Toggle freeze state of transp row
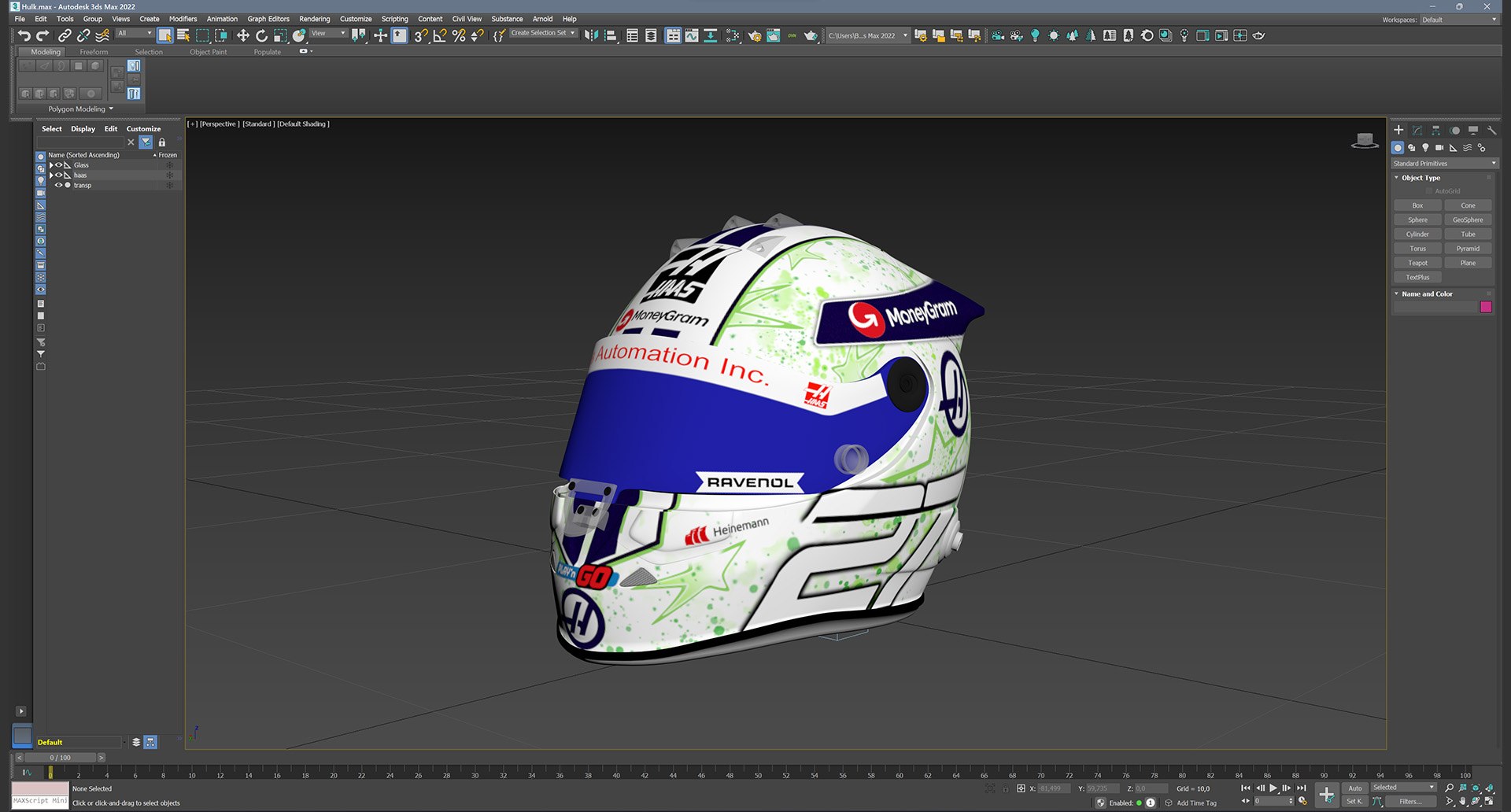The width and height of the screenshot is (1511, 812). coord(169,185)
